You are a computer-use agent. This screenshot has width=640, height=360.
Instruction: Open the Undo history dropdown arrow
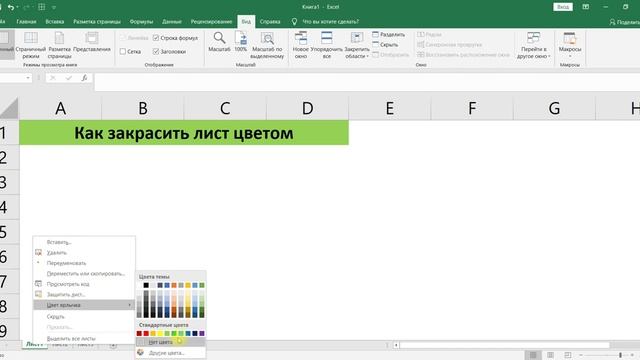click(18, 7)
